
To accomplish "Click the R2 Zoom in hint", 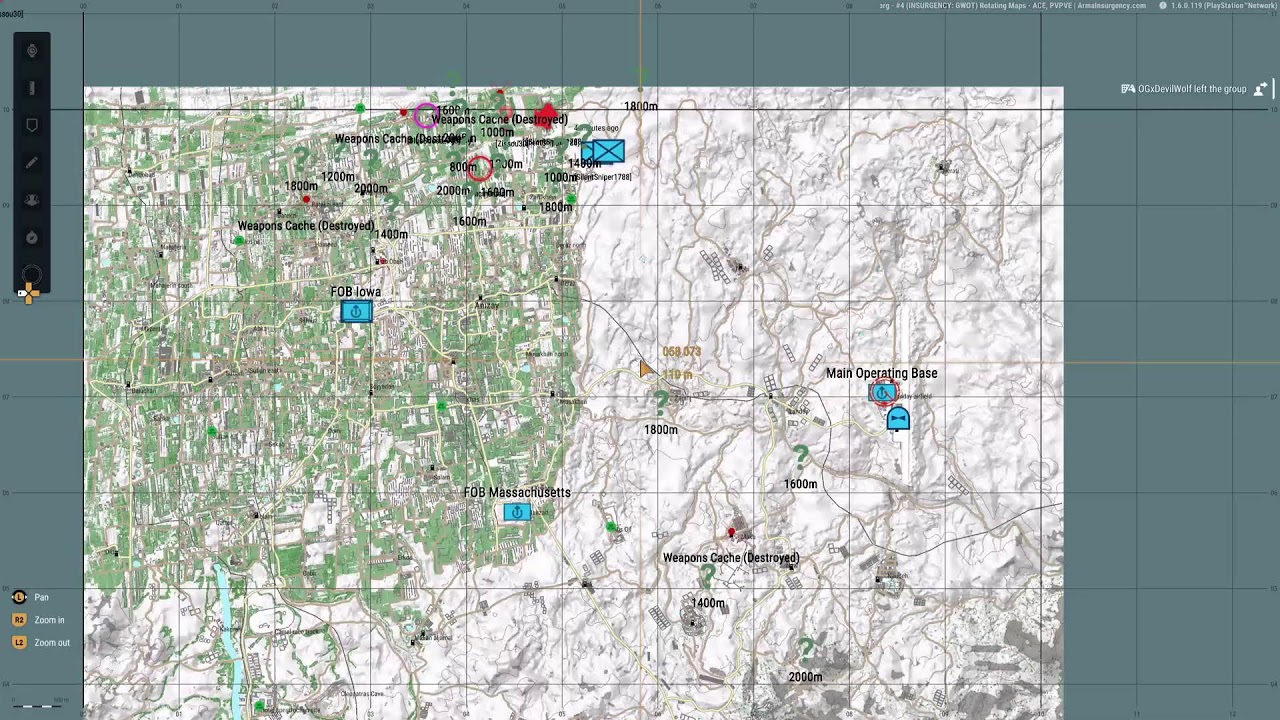I will [39, 620].
